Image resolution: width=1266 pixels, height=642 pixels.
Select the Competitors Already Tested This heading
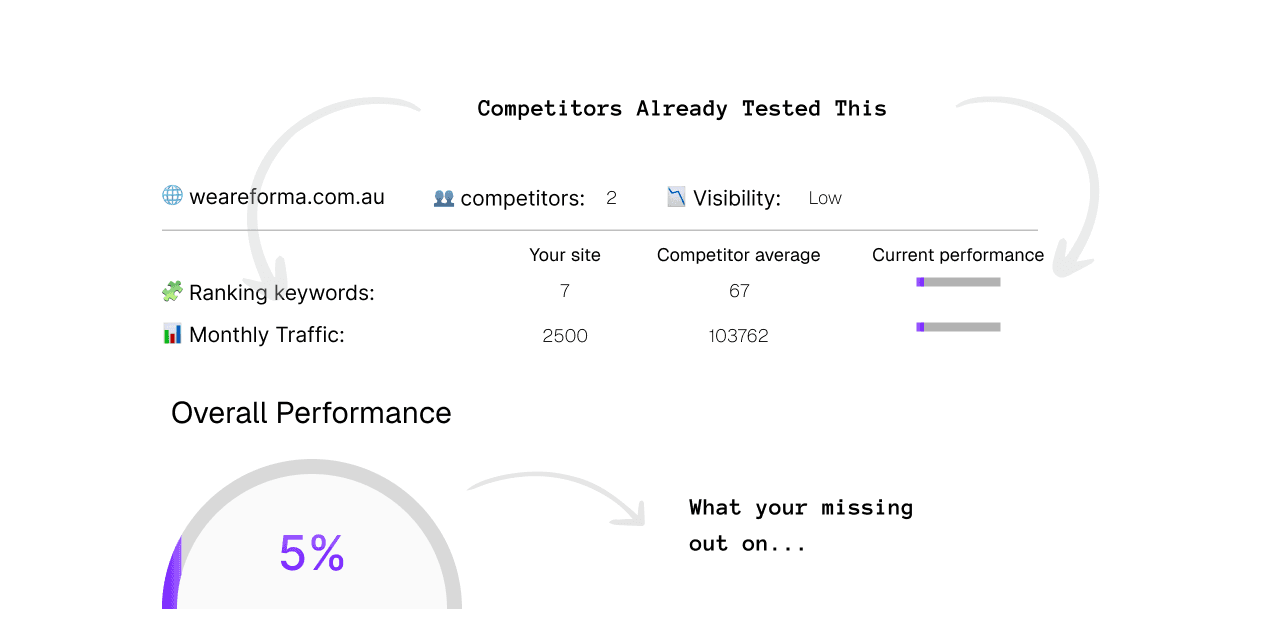pos(681,108)
